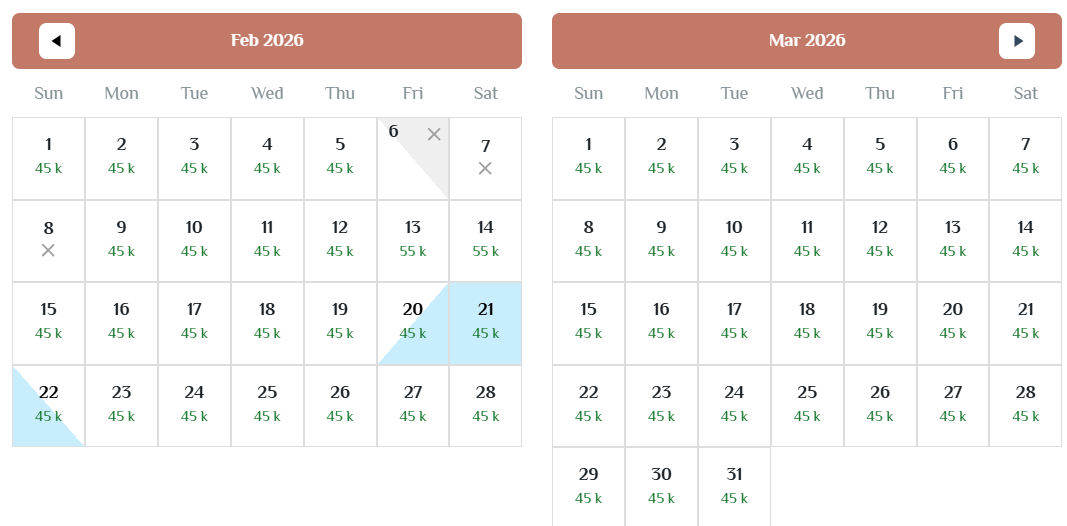Click the Feb 2026 month header
Screen dimensions: 1067x526
point(267,40)
